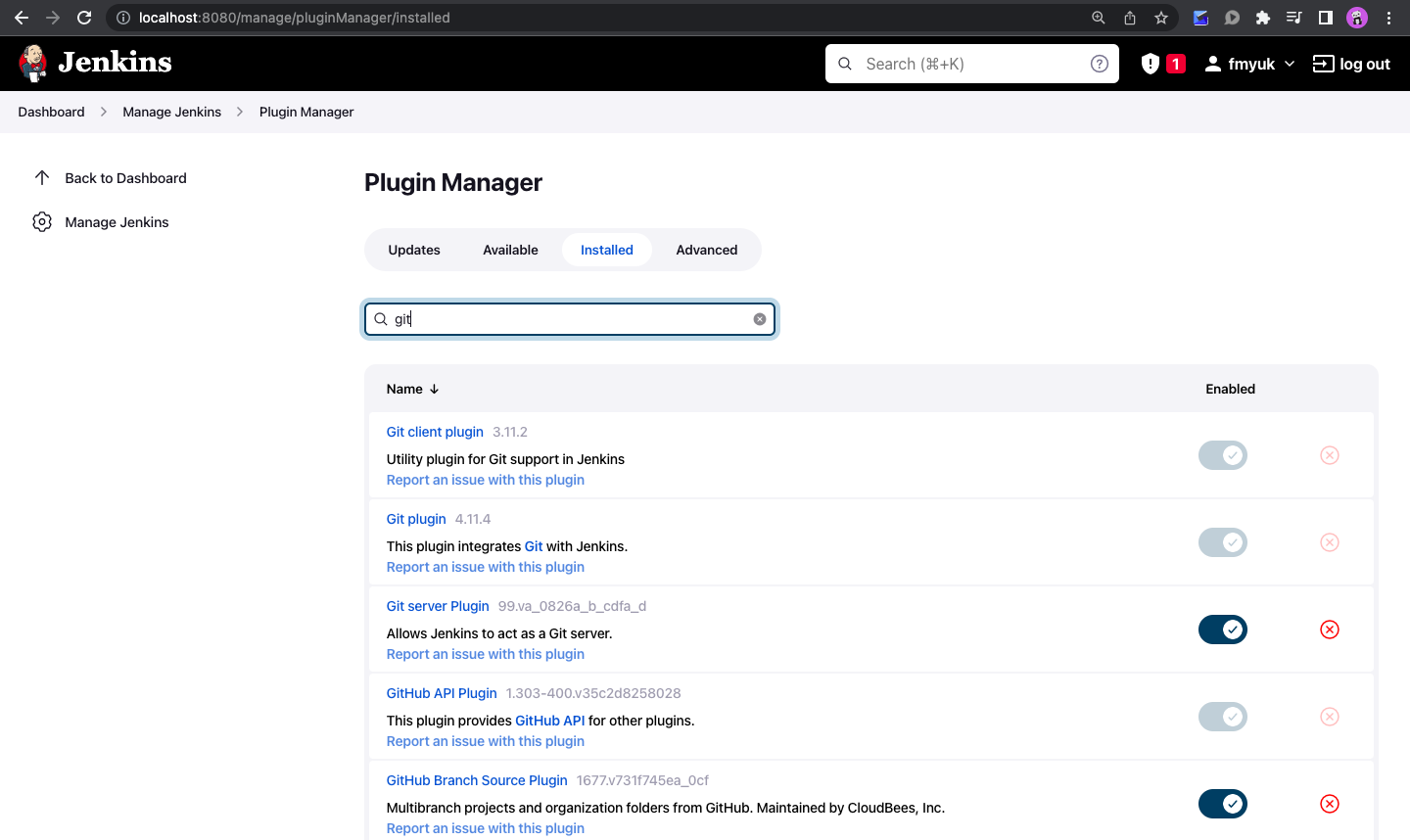The height and width of the screenshot is (840, 1410).
Task: Disable GitHub Branch Source enabled switch
Action: 1222,804
